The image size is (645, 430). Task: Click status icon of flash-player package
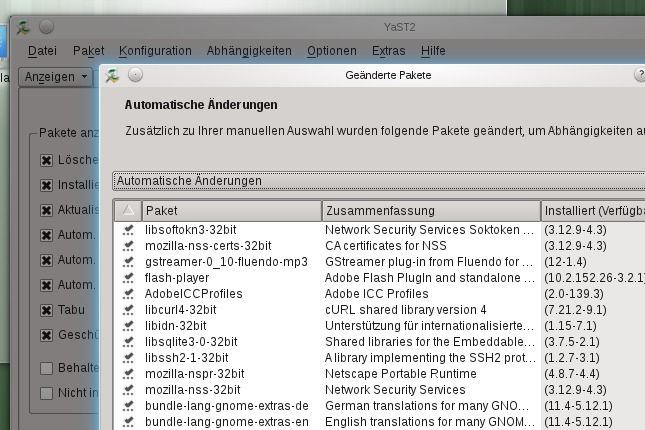tap(128, 278)
